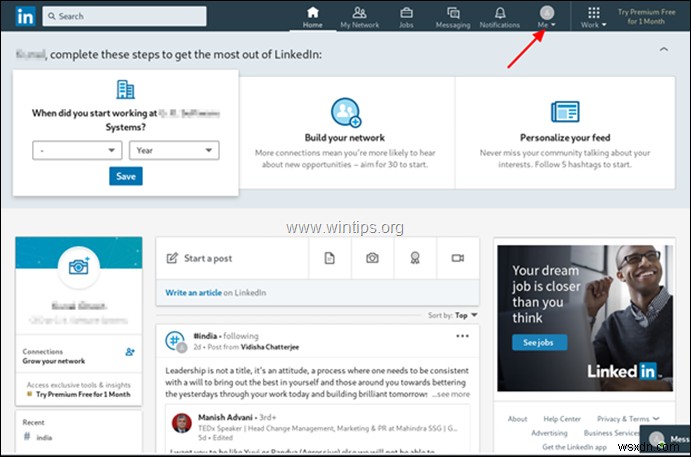
Task: Click the photo camera icon in post box
Action: [x=372, y=258]
